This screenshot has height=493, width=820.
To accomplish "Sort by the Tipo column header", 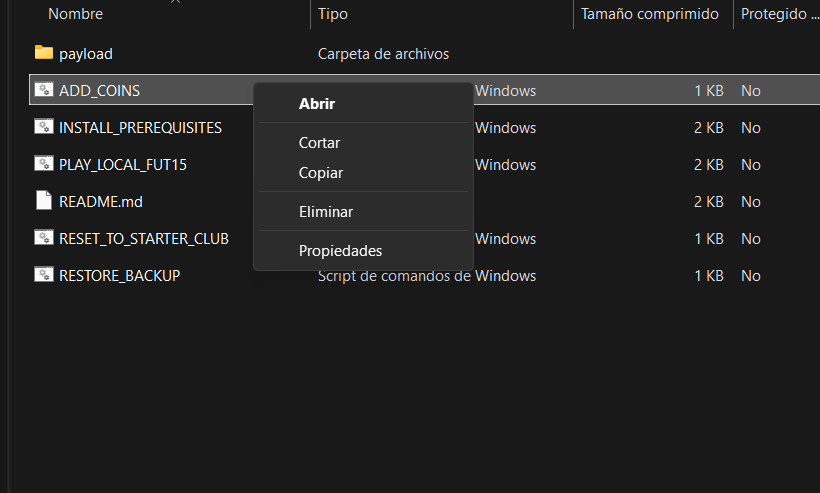I will (333, 14).
